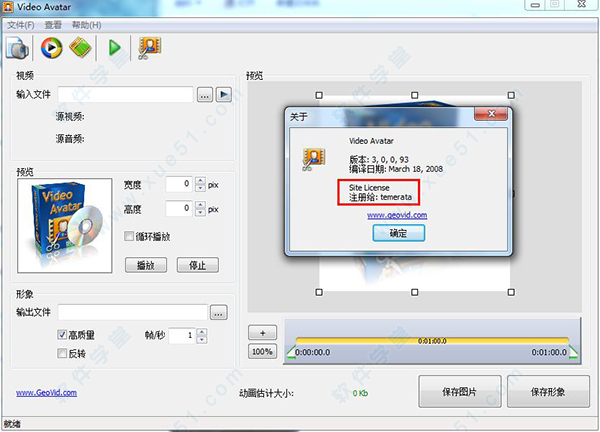Decrease frames per second with down arrow
This screenshot has width=600, height=432.
point(202,340)
